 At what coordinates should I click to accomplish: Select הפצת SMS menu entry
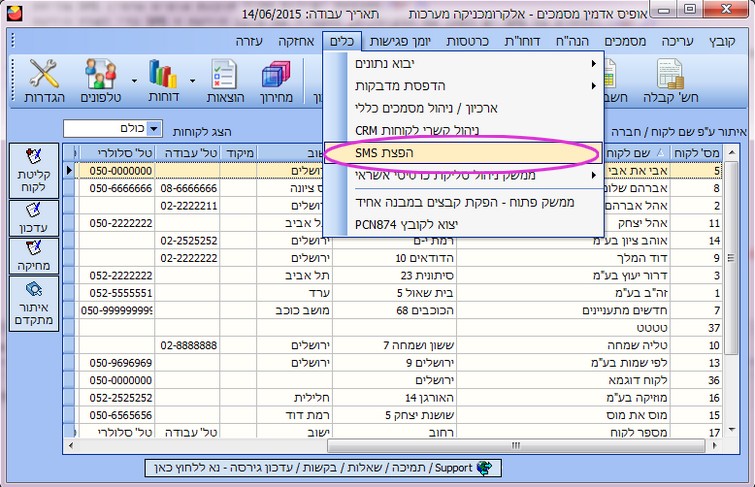coord(463,153)
